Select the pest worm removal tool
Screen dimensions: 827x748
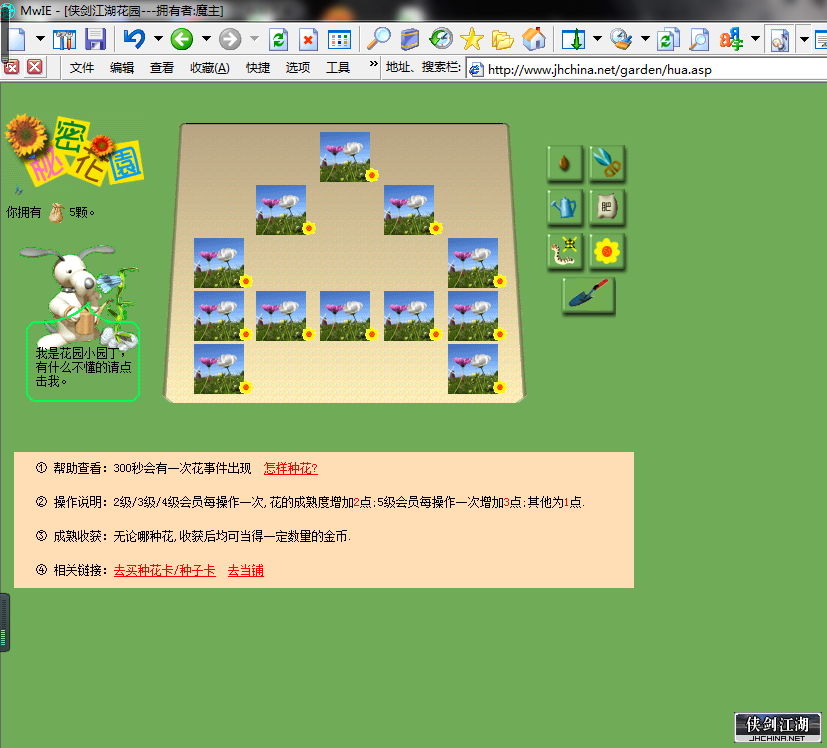(565, 251)
